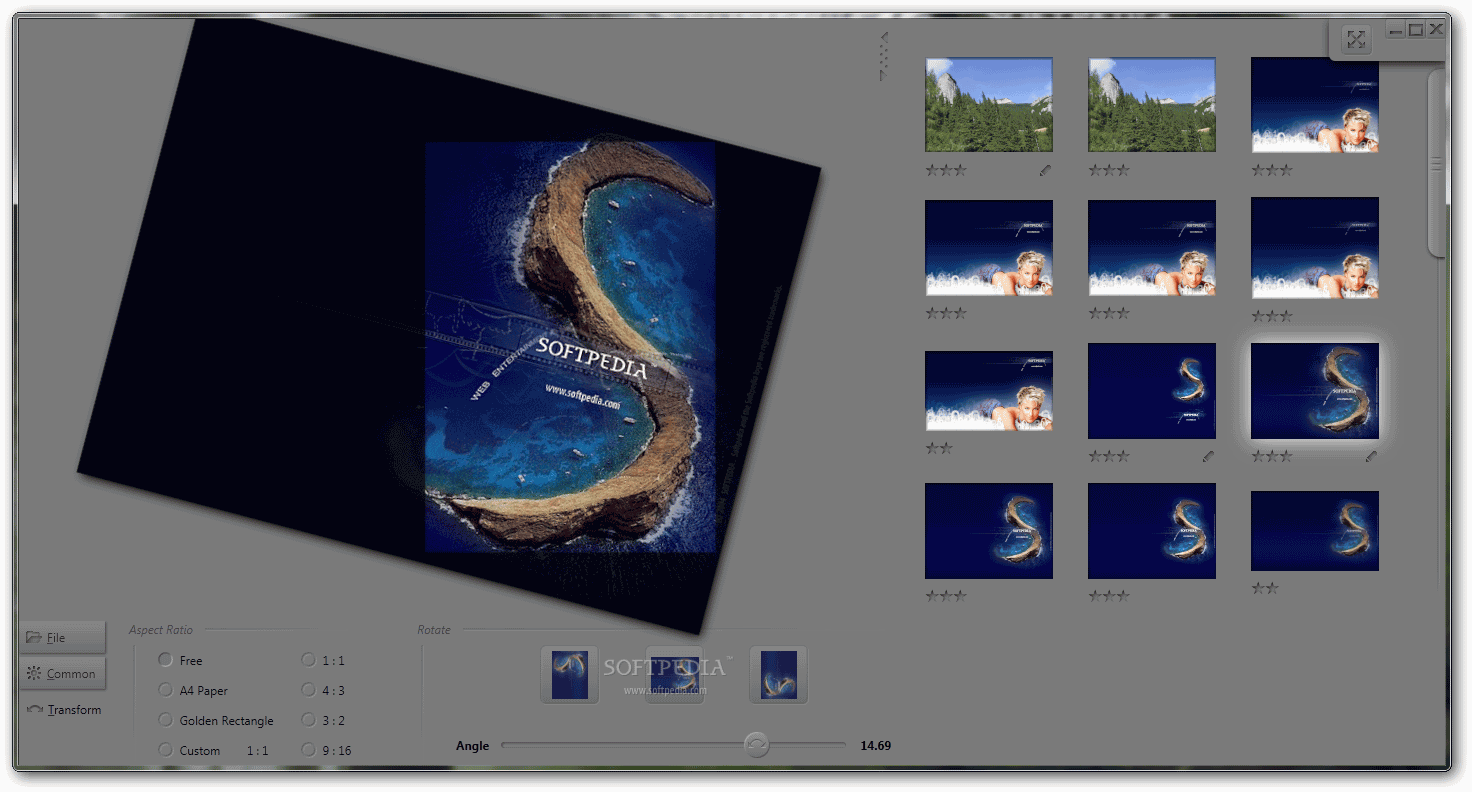1472x792 pixels.
Task: Click the angle value 14.69
Action: tap(875, 745)
